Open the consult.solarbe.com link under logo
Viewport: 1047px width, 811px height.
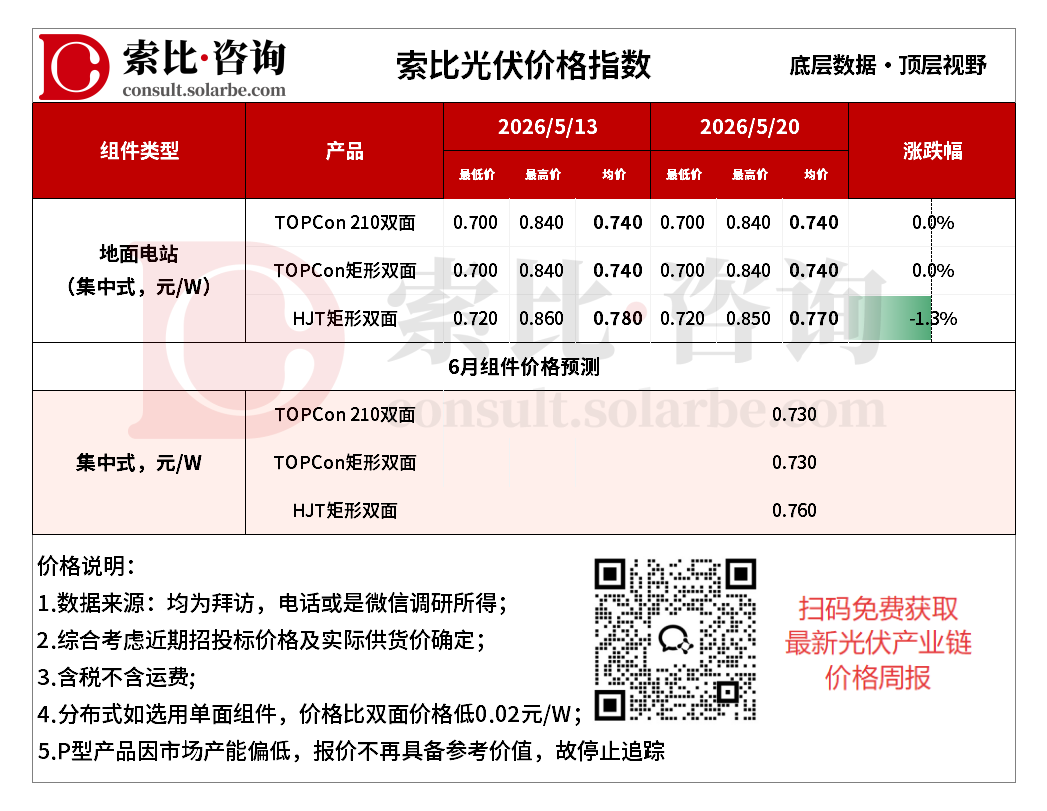tap(204, 90)
